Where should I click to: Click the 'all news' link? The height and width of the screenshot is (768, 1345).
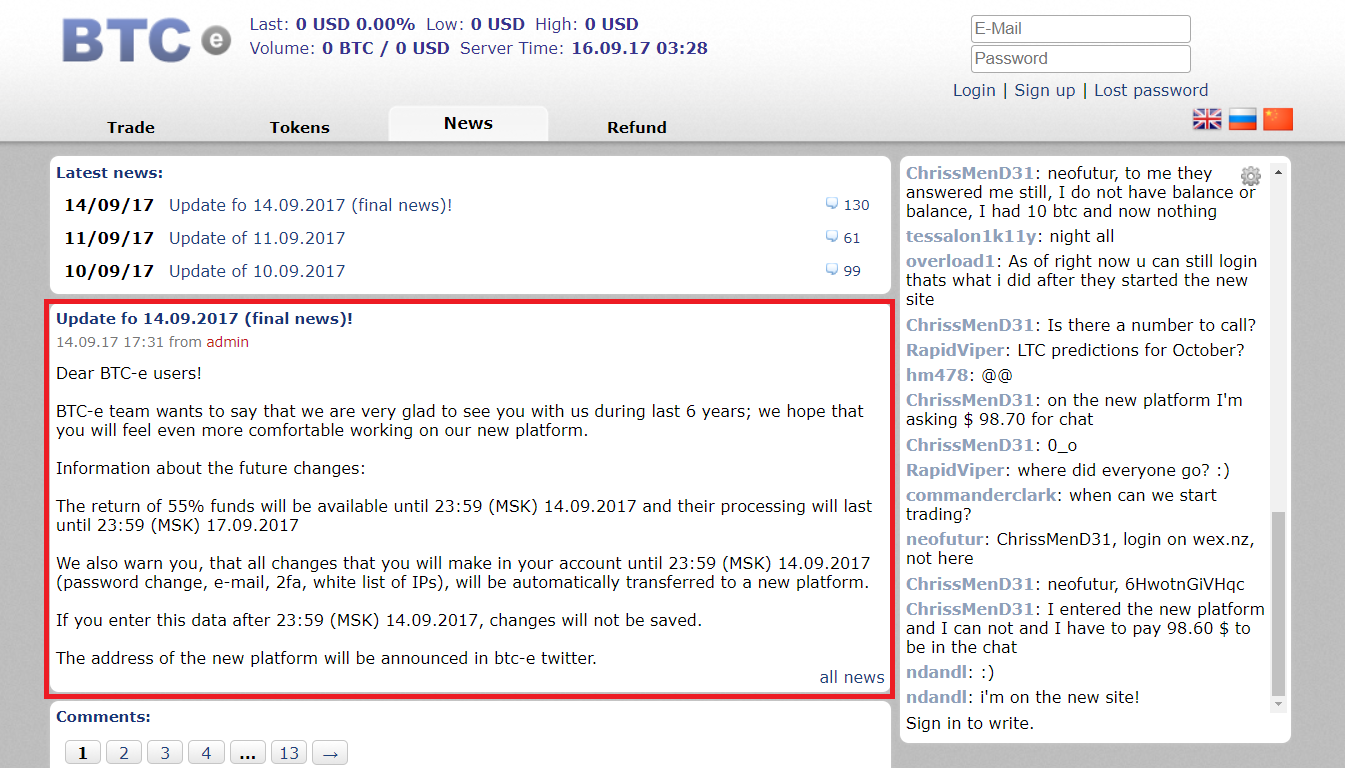(x=852, y=677)
